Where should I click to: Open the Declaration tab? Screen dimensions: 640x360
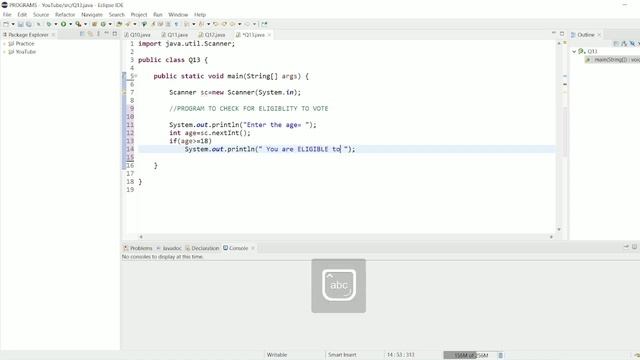click(x=202, y=248)
